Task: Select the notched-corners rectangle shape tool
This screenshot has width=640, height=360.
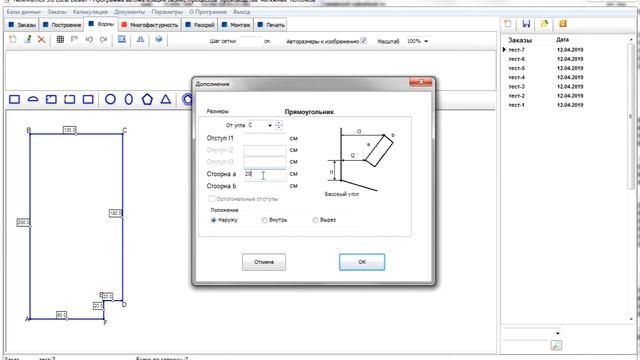Action: (x=69, y=99)
